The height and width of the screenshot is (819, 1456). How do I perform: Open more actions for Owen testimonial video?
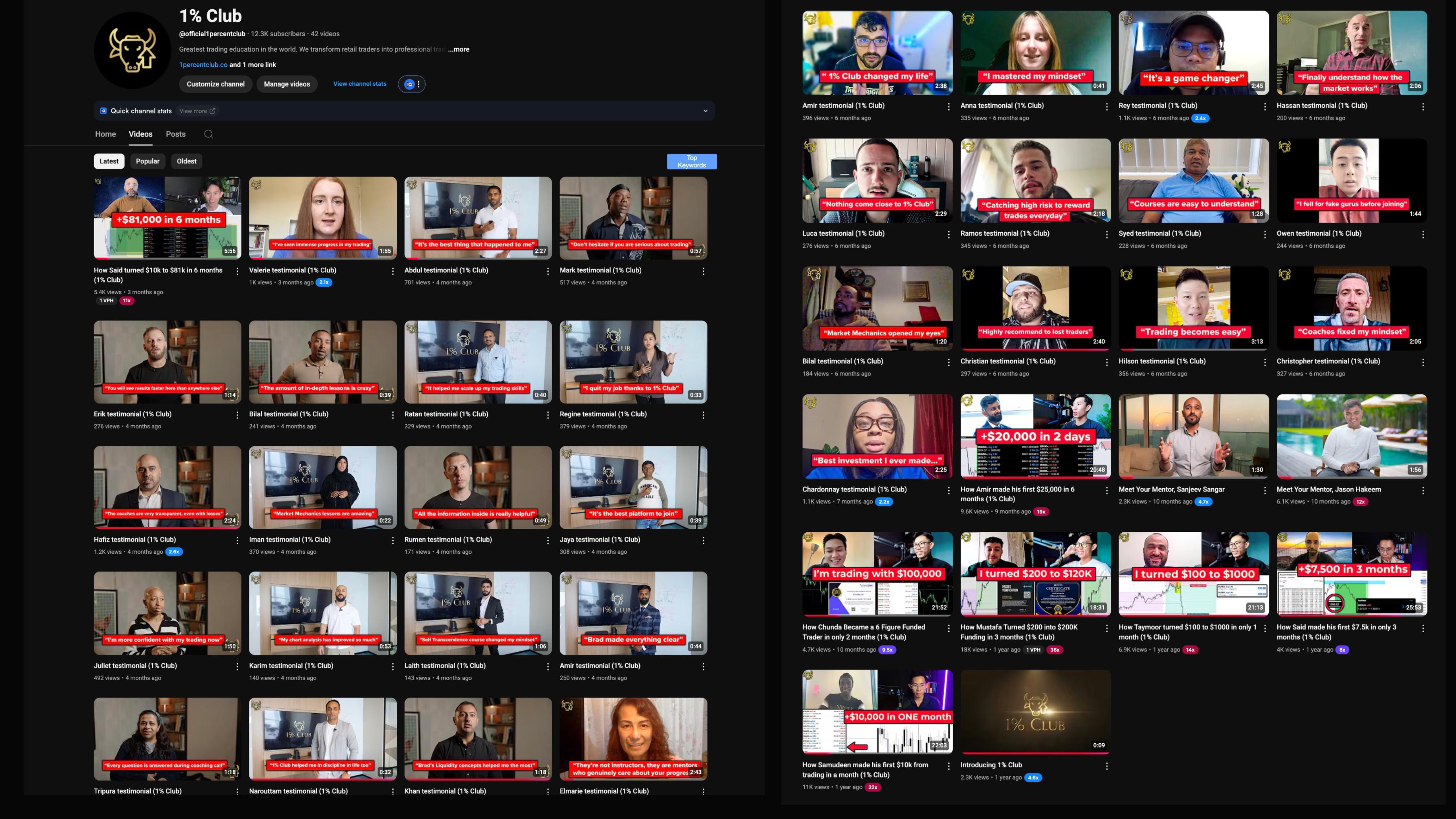1423,234
